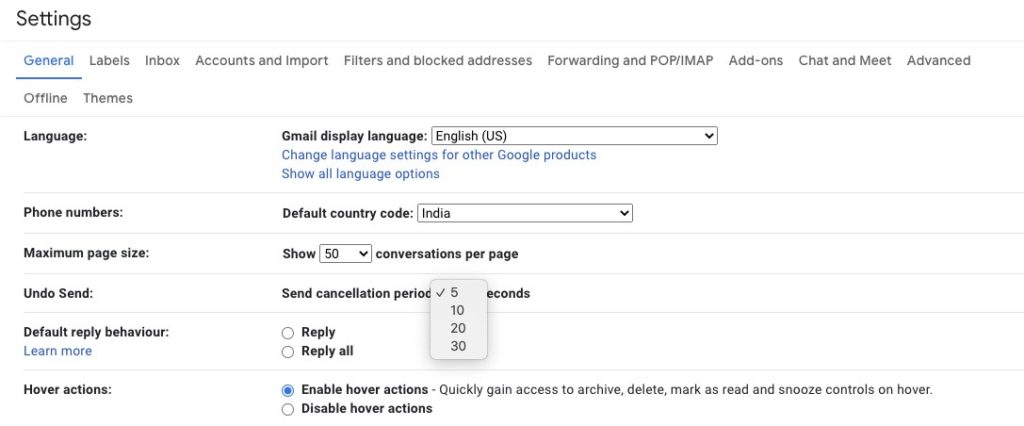The width and height of the screenshot is (1024, 426).
Task: Expand the Gmail display language dropdown
Action: 574,136
